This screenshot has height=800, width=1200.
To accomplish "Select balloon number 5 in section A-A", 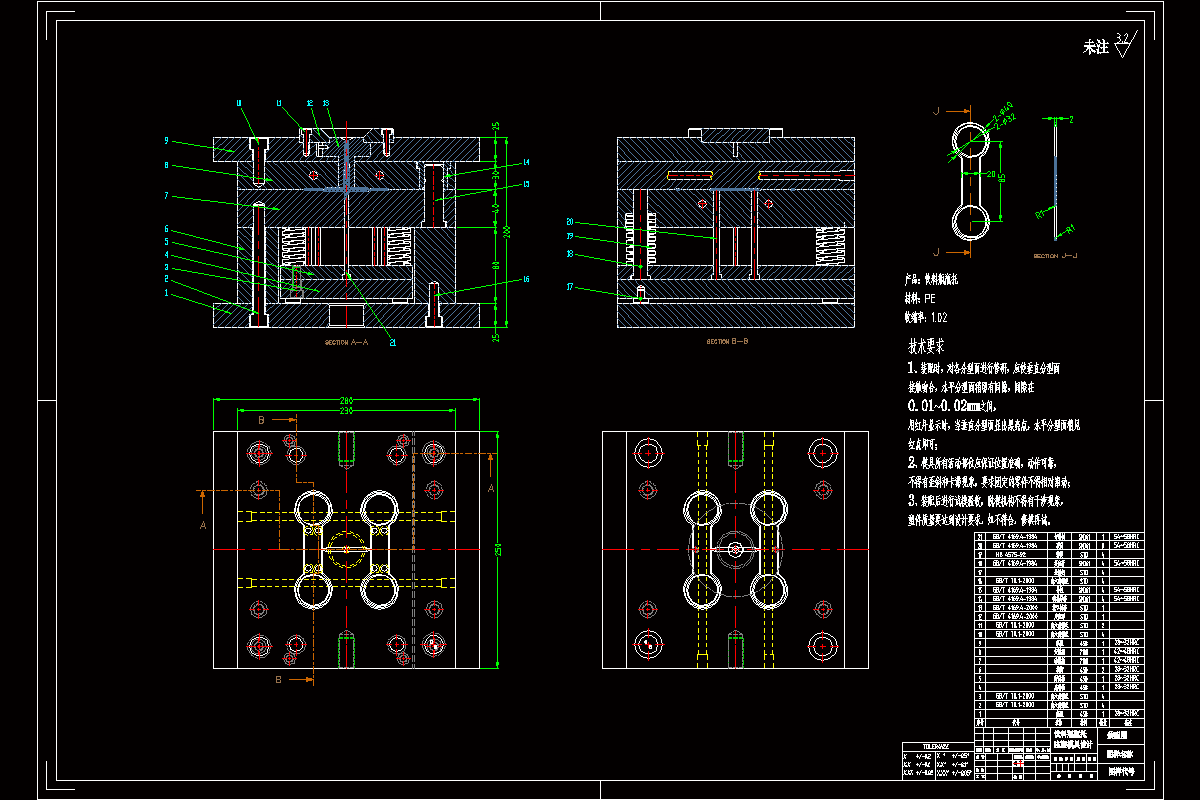I will tap(167, 242).
